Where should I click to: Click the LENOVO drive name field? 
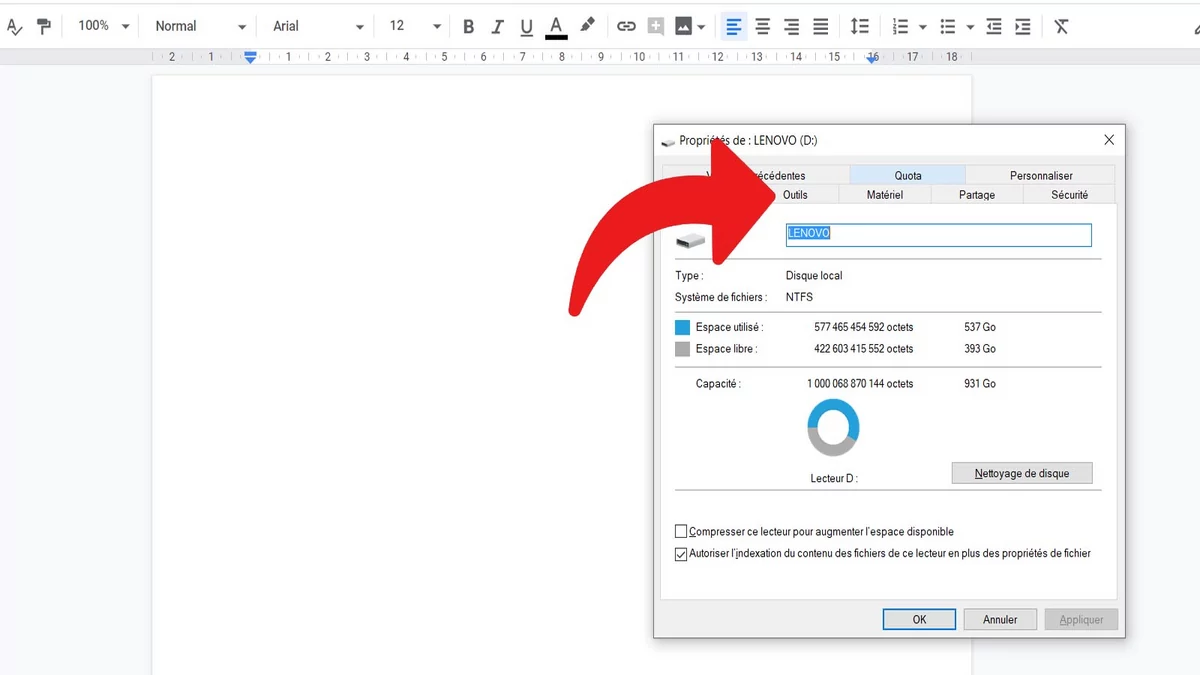[x=938, y=234]
